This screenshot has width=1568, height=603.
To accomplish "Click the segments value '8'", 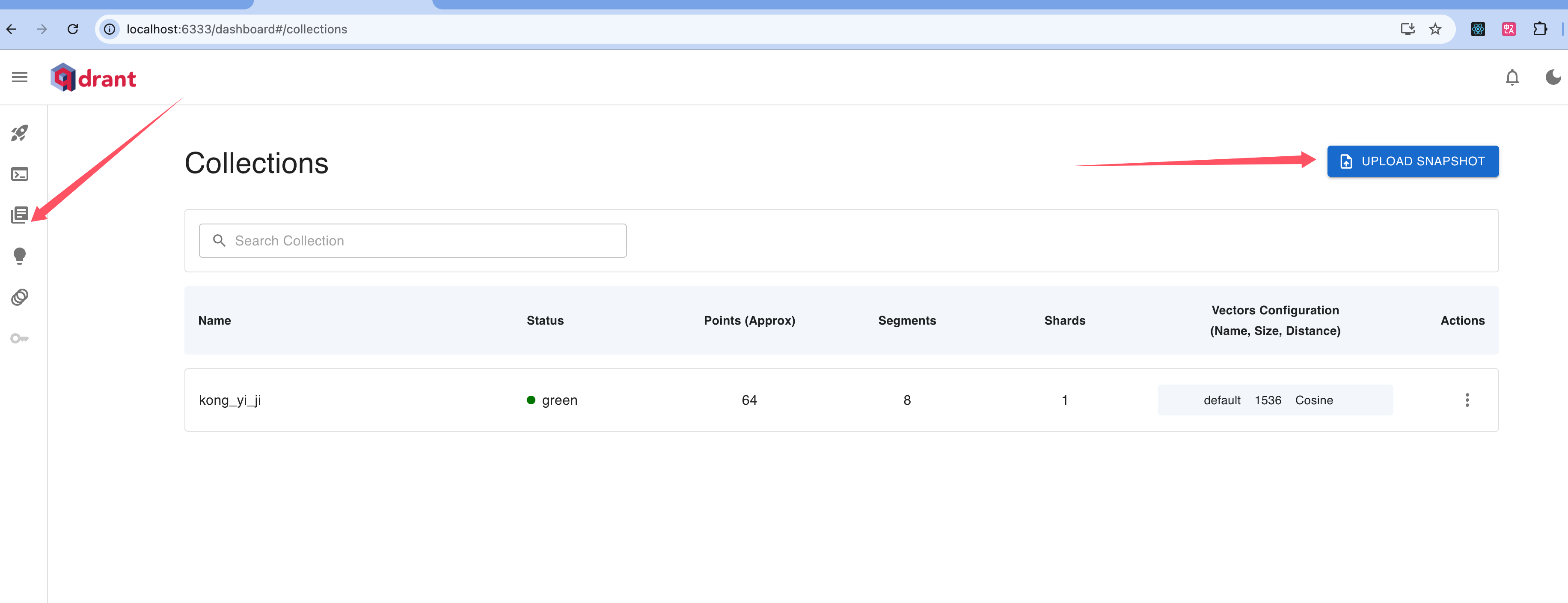I will 907,400.
